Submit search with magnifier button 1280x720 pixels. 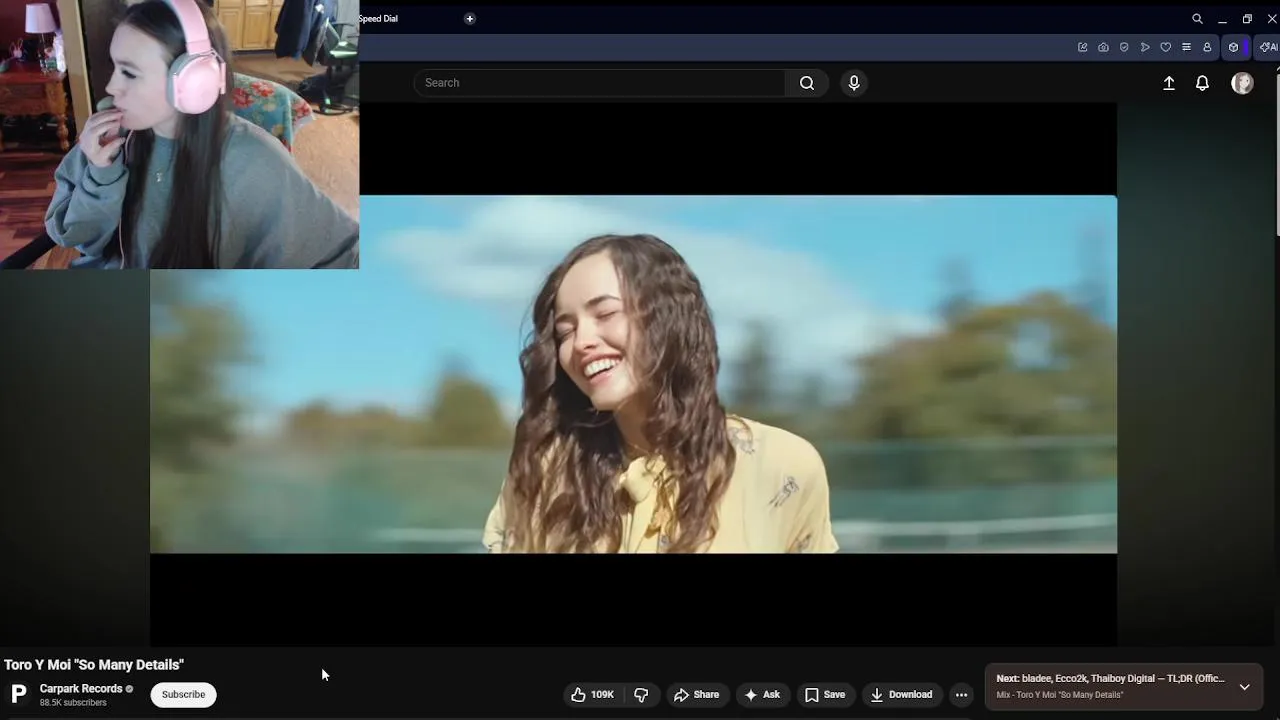807,83
